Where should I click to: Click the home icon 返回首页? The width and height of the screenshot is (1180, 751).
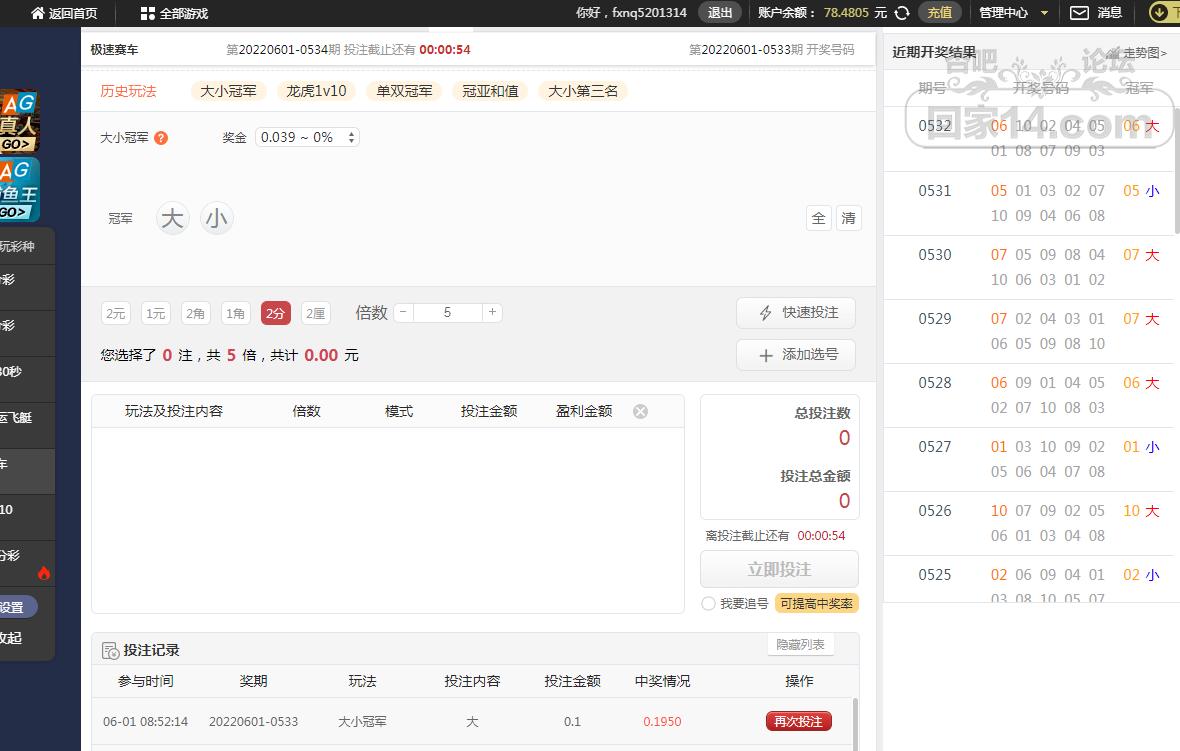point(38,13)
